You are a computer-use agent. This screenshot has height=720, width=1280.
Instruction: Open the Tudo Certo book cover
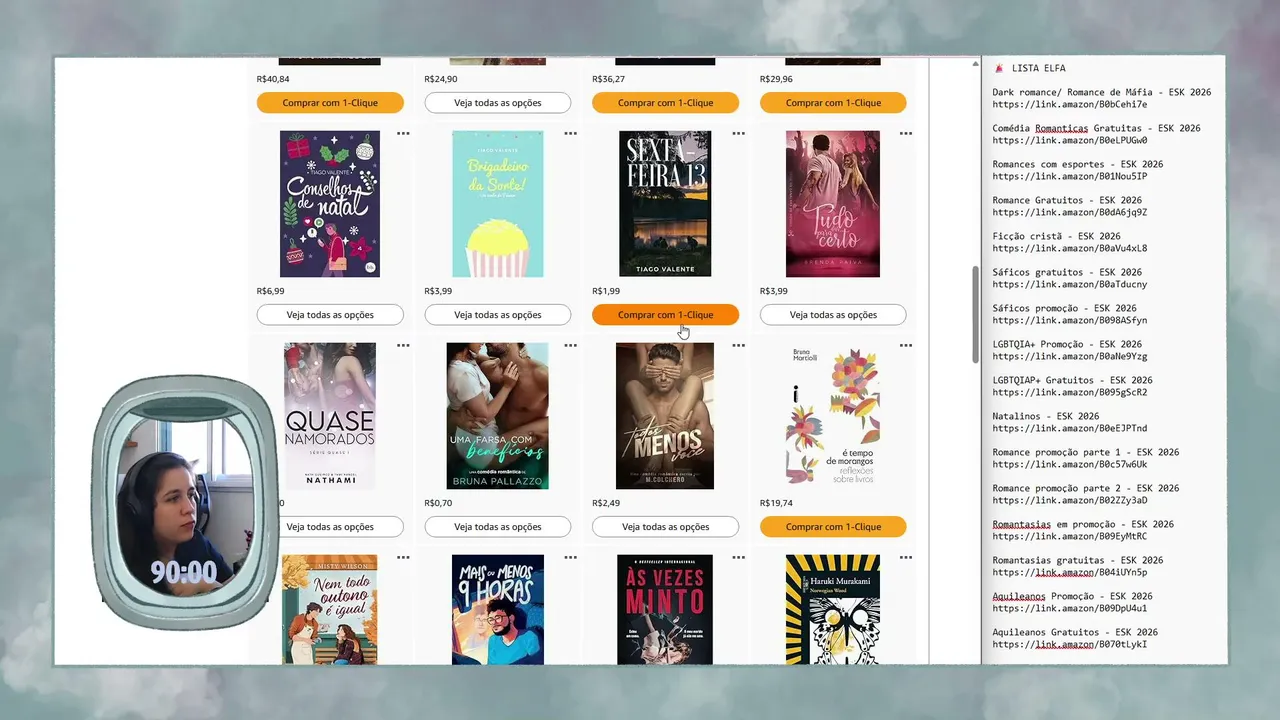pyautogui.click(x=833, y=204)
